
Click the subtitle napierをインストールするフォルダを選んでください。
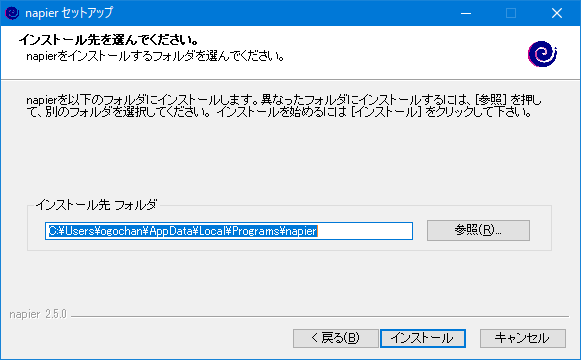click(155, 56)
